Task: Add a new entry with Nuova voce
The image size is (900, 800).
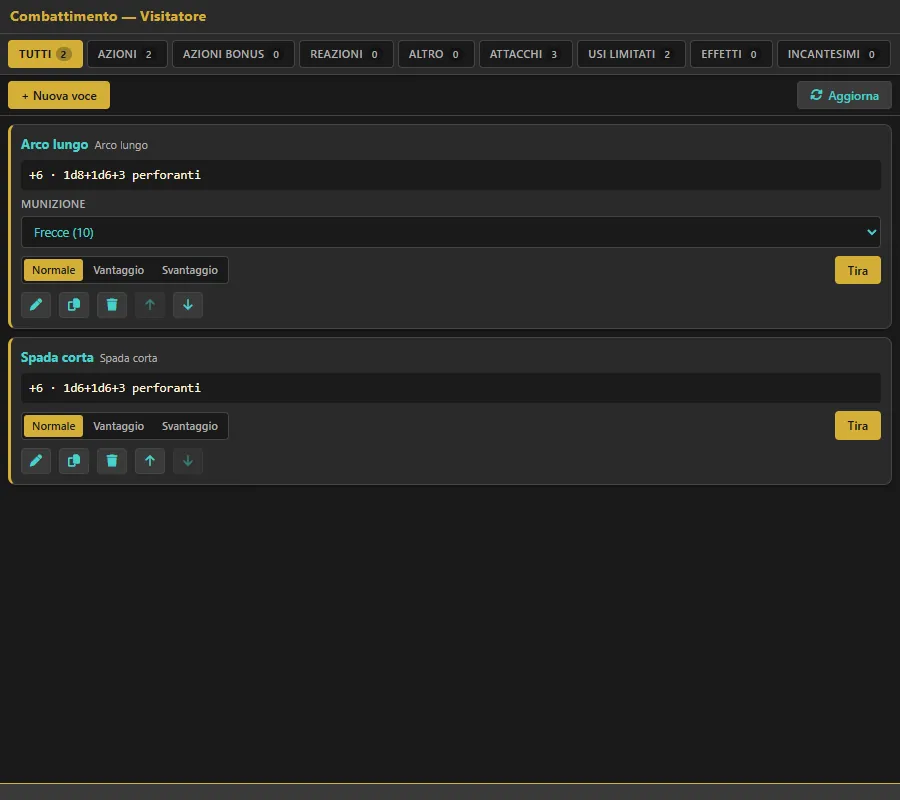Action: coord(59,95)
